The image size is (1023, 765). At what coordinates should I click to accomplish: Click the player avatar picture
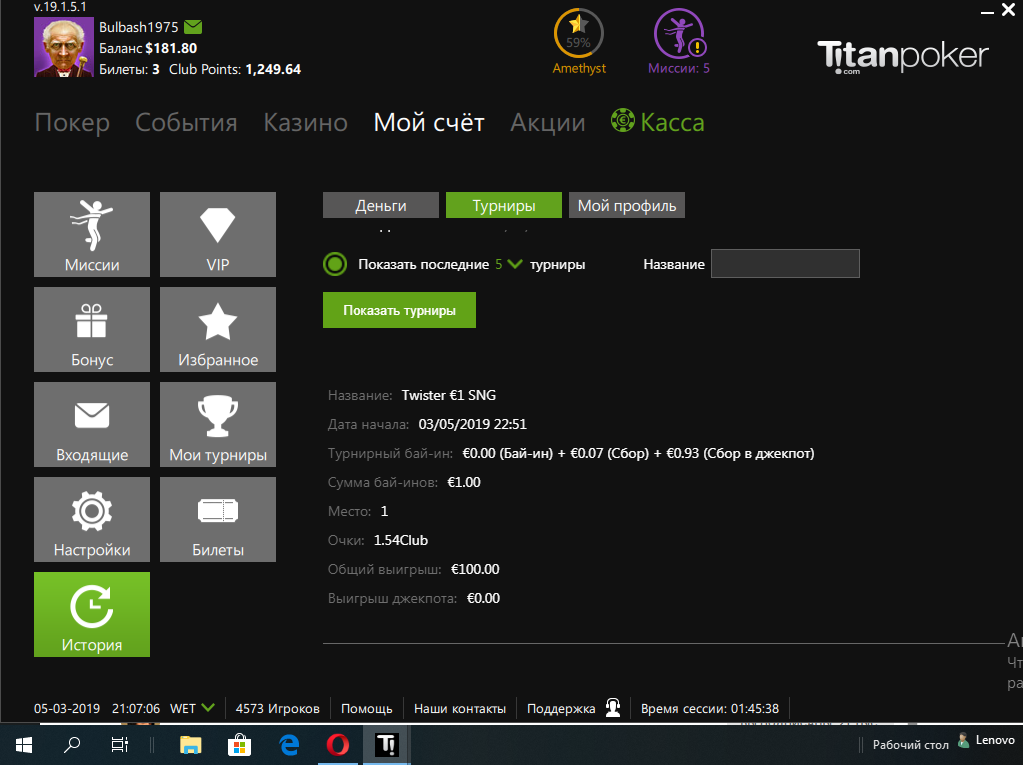64,47
